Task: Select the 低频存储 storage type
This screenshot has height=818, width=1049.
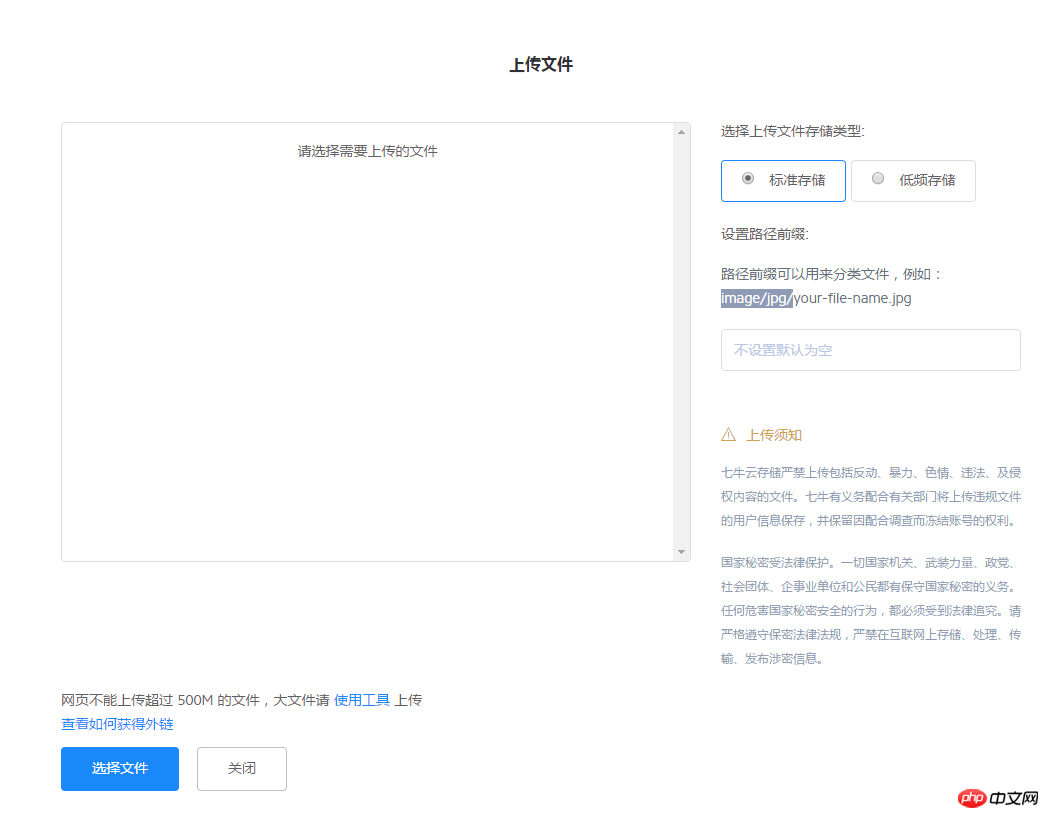Action: coord(913,180)
